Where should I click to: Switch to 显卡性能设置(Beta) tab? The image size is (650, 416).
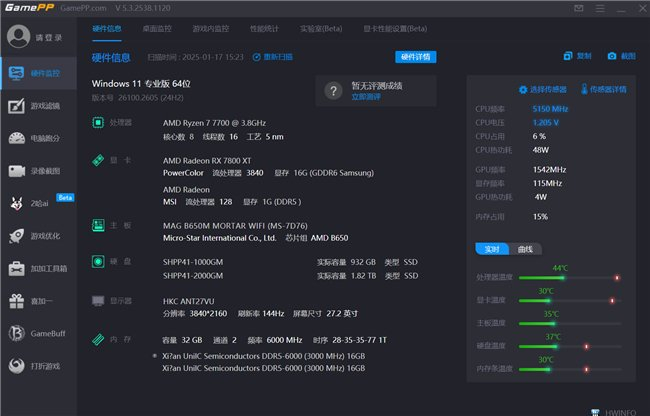pyautogui.click(x=395, y=29)
